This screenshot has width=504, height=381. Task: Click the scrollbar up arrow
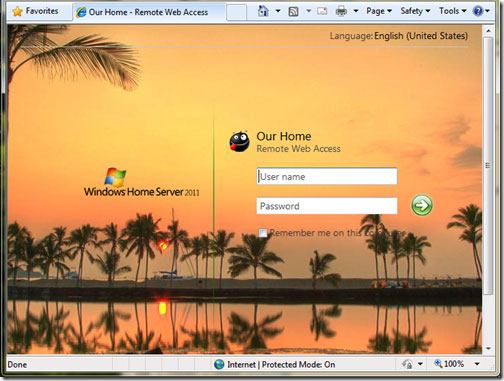(x=488, y=31)
